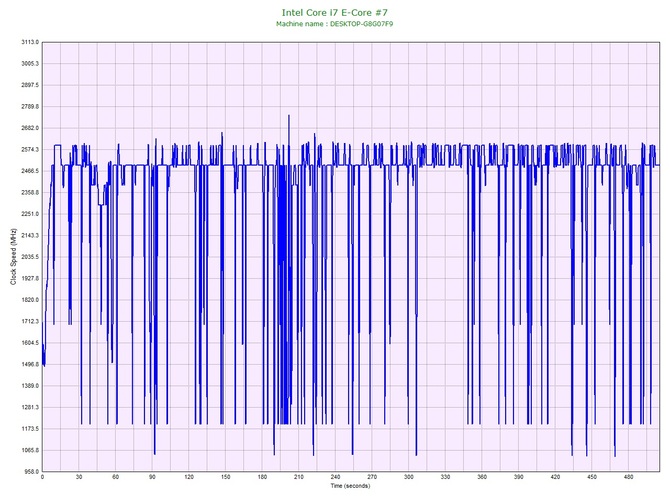Click the 330 seconds time axis label
670x503 pixels.
pyautogui.click(x=445, y=477)
